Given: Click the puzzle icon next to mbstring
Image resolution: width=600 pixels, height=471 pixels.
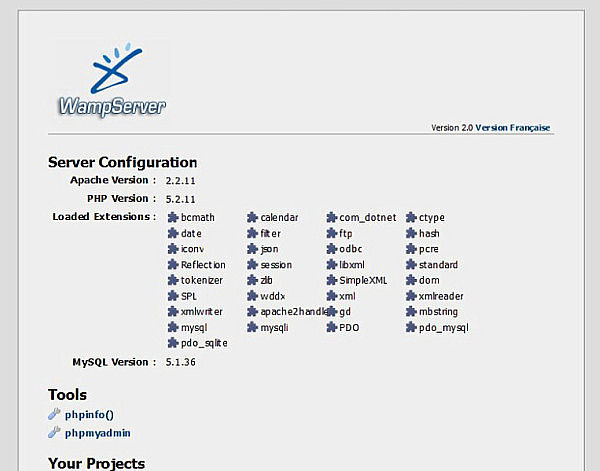Looking at the screenshot, I should pyautogui.click(x=411, y=312).
